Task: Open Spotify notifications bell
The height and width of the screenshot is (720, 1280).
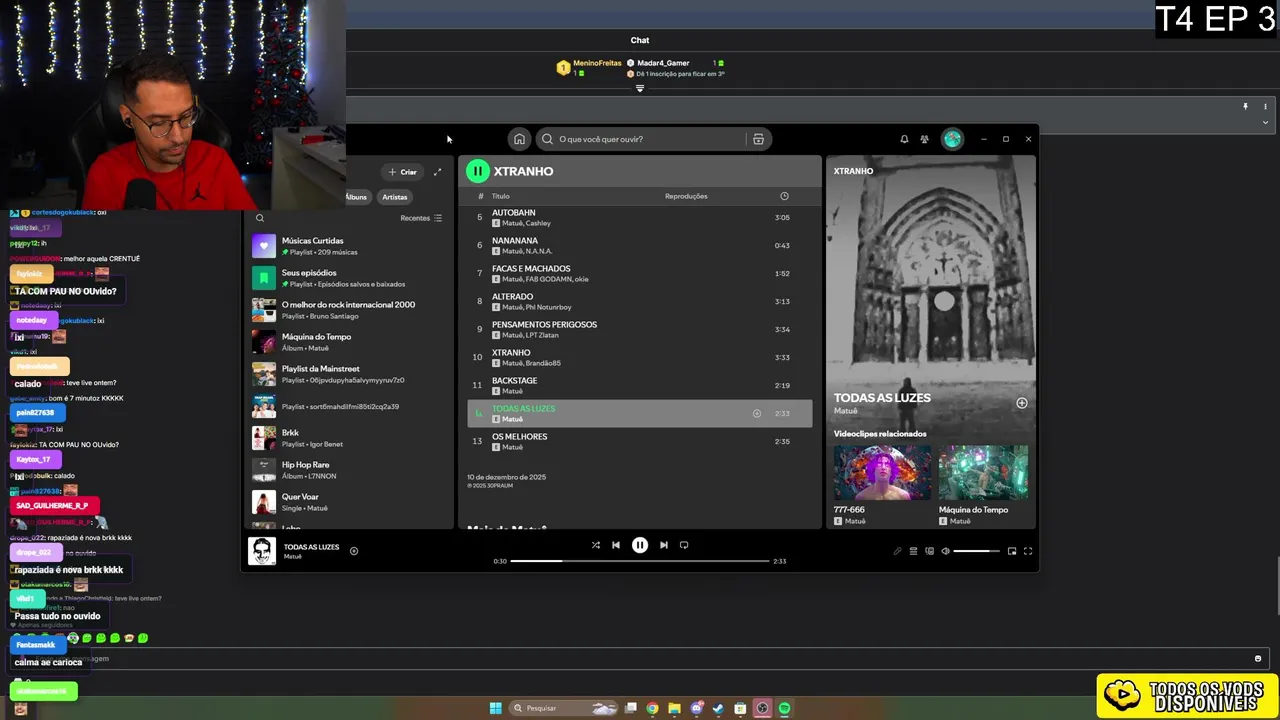Action: [904, 139]
